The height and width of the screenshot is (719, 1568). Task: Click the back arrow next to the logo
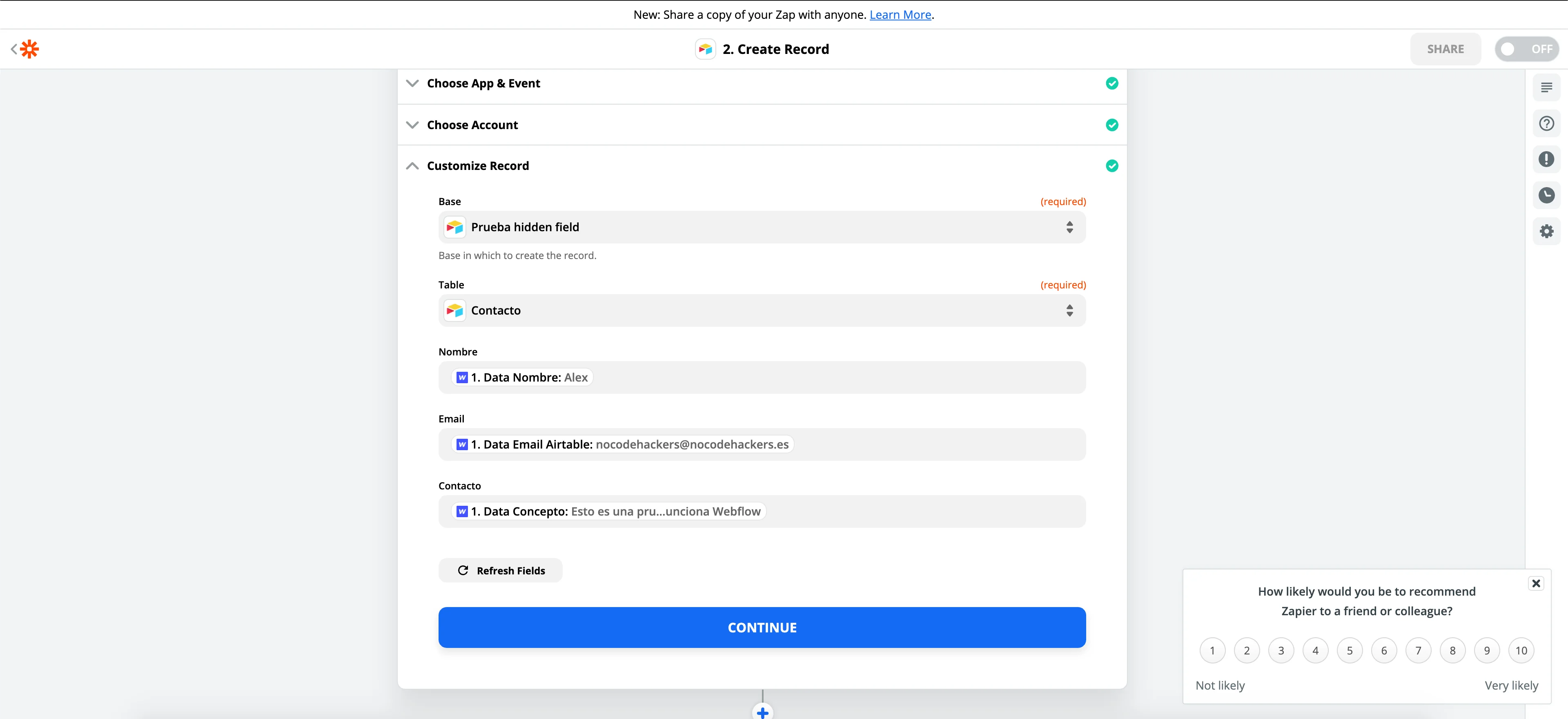click(13, 49)
